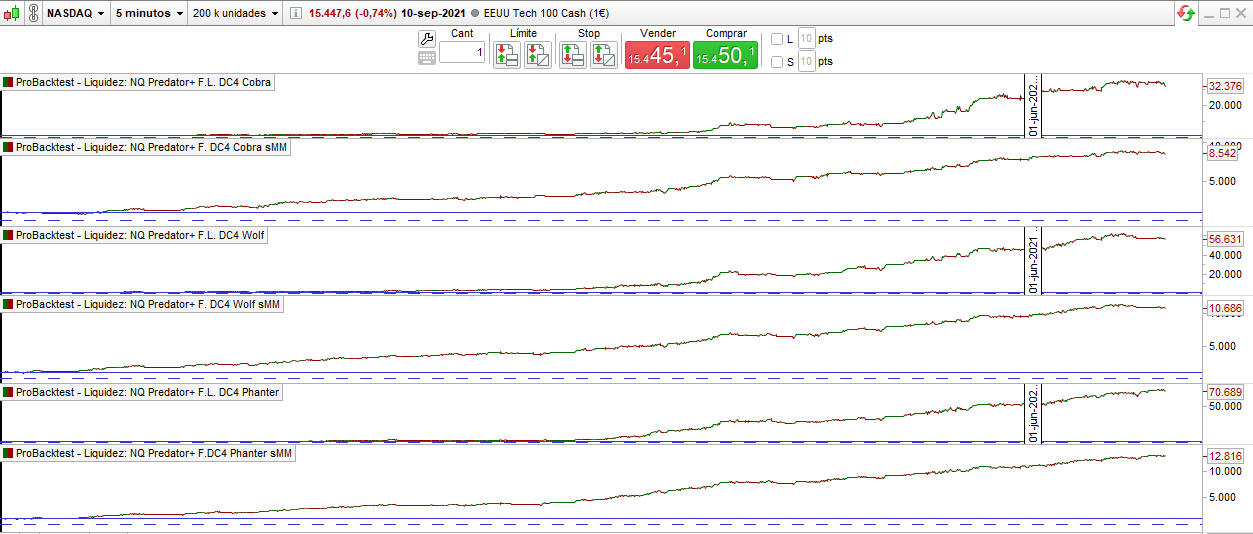Click 01-jun-2021 date marker in Wolf panel

click(x=1033, y=260)
